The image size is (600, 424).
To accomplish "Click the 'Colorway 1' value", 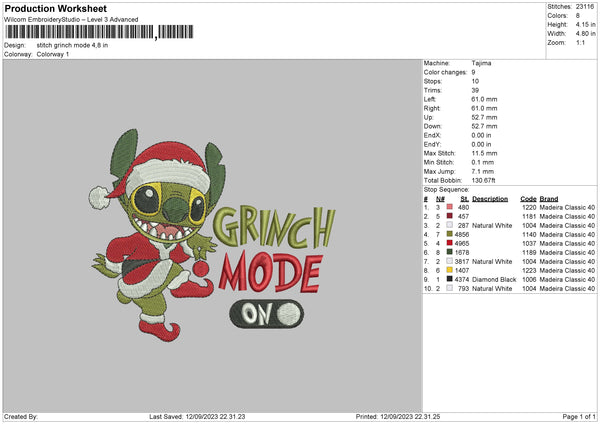I will pos(53,54).
